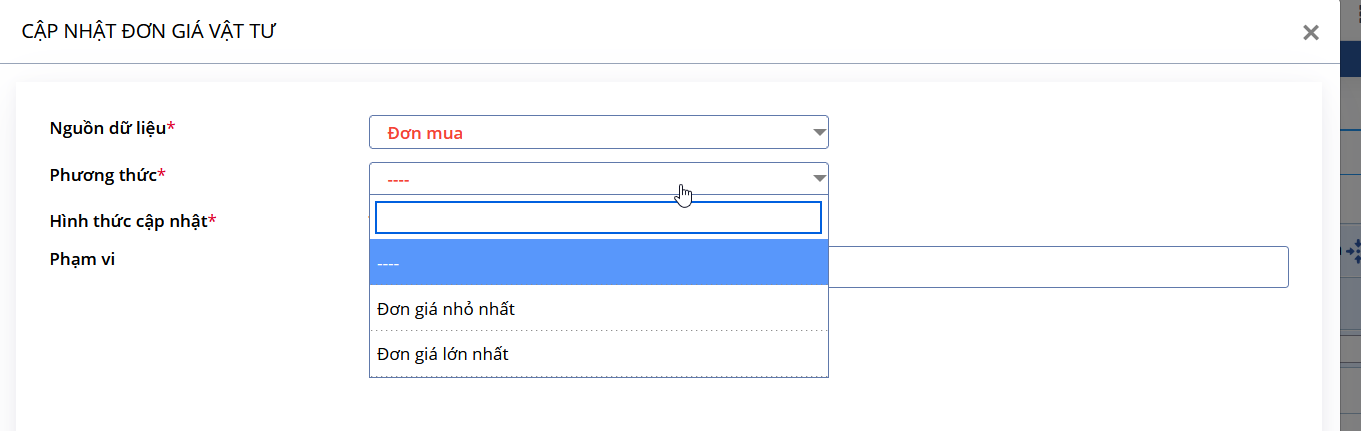
Task: Select the highlighted blank dashes option
Action: coord(598,262)
